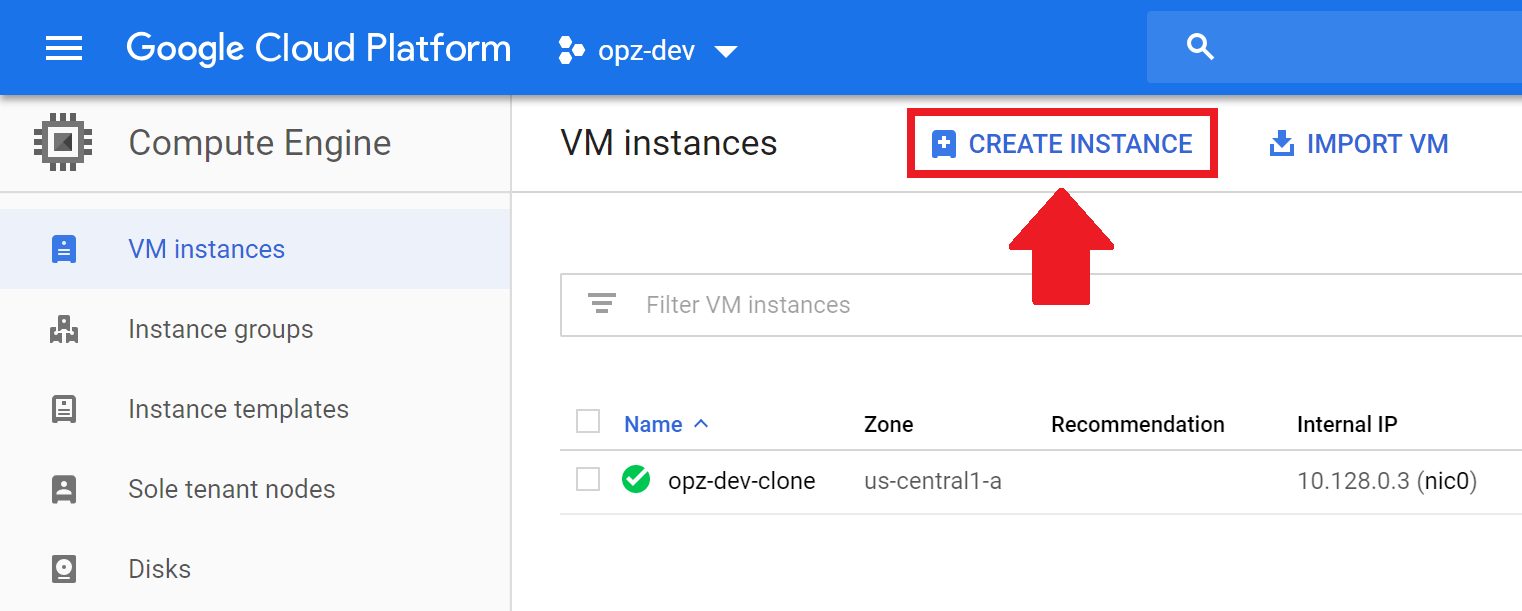Screen dimensions: 1522x611
Task: Click the 10.128.0.3 IP address
Action: click(1353, 481)
